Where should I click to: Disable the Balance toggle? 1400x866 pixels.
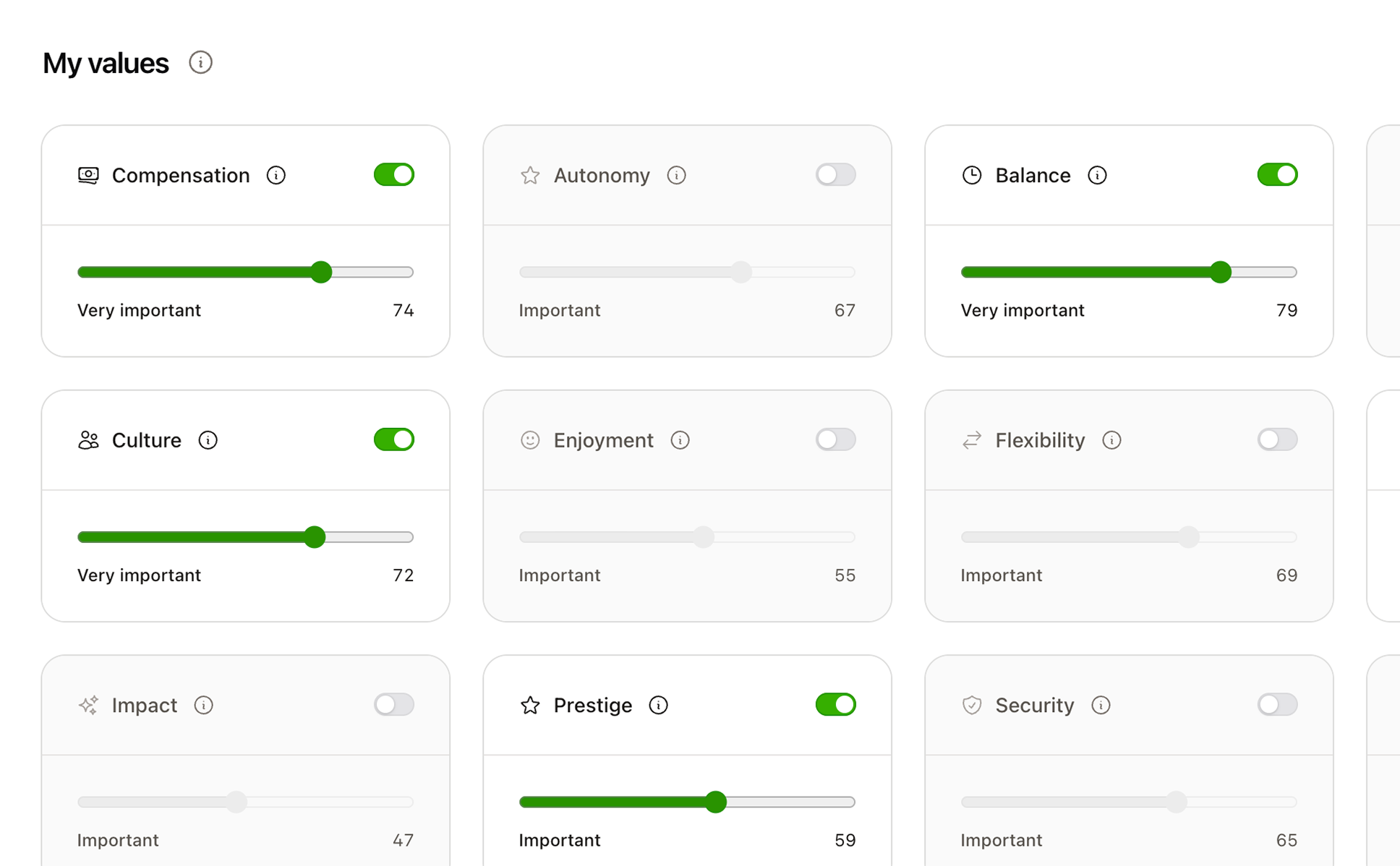click(1277, 174)
